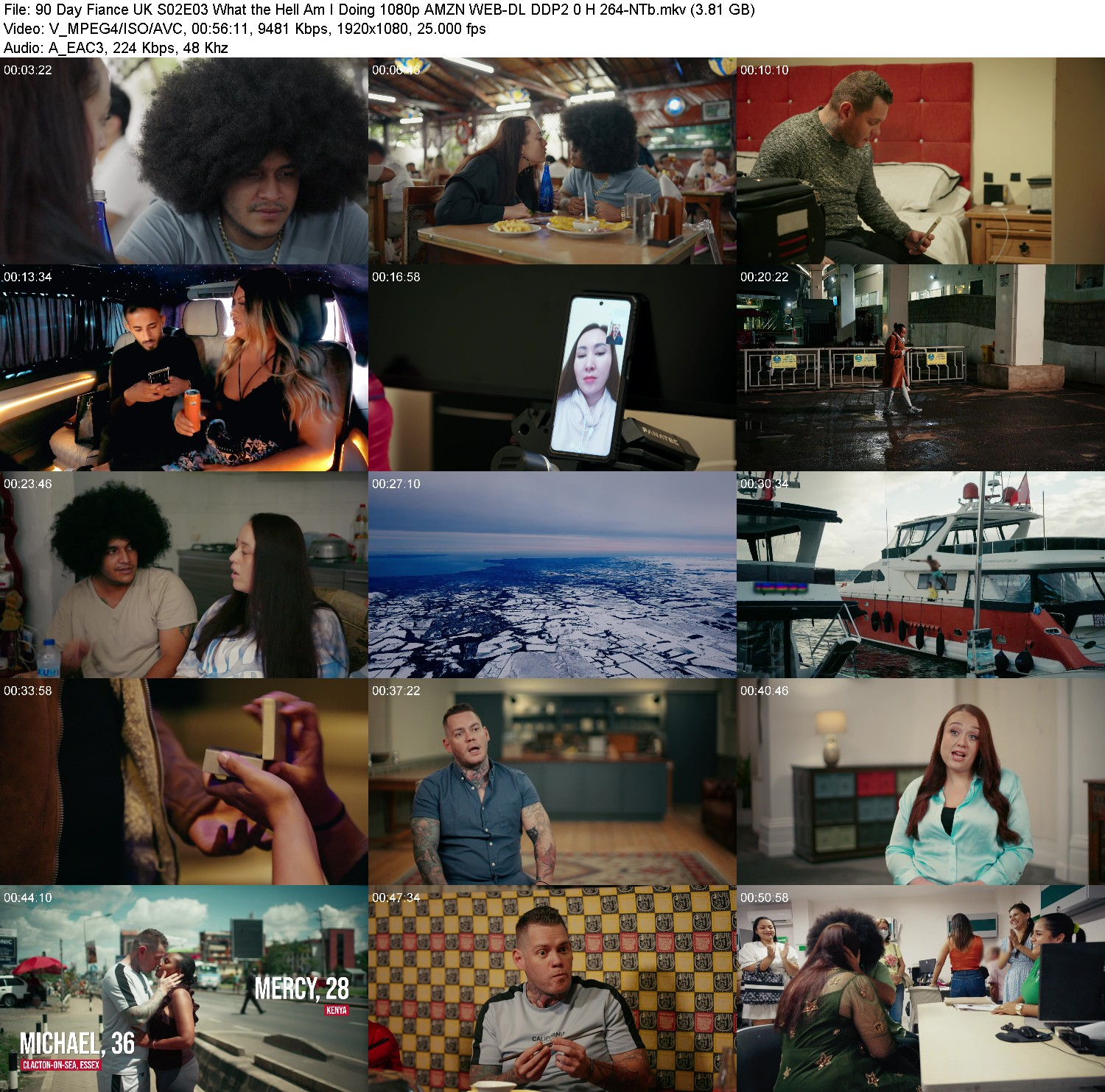Click the 00:37:22 timestamp label
Screen dimensions: 1105x1092
tap(396, 691)
